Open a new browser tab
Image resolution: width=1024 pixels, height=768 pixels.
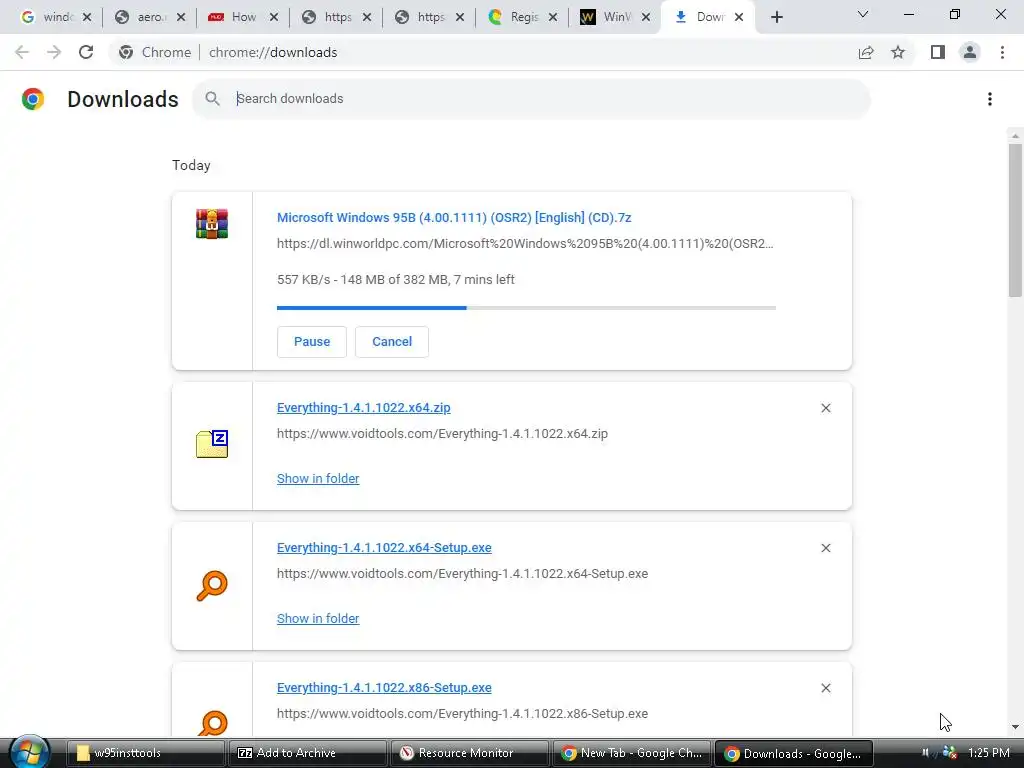click(x=776, y=17)
